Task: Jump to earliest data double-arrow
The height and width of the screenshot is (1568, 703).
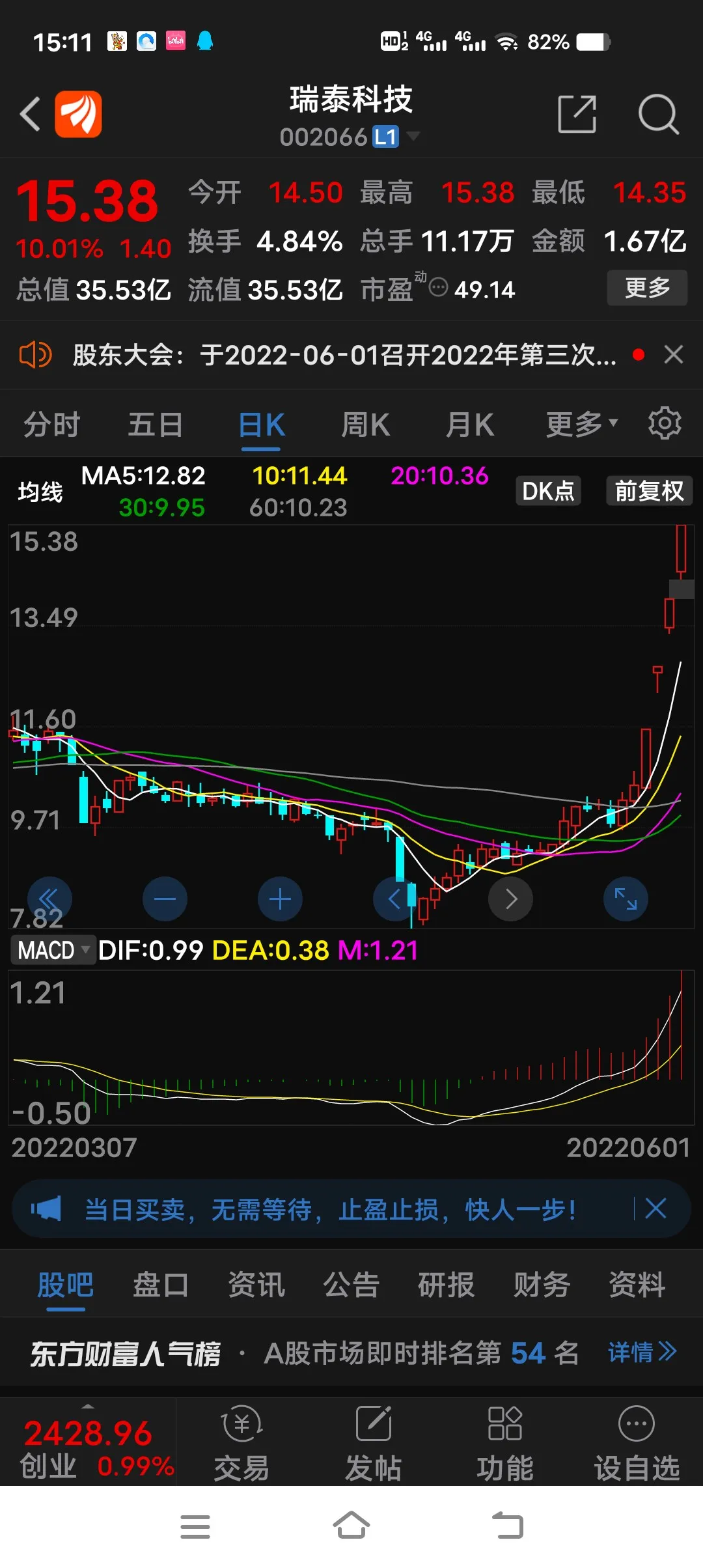Action: (x=49, y=899)
